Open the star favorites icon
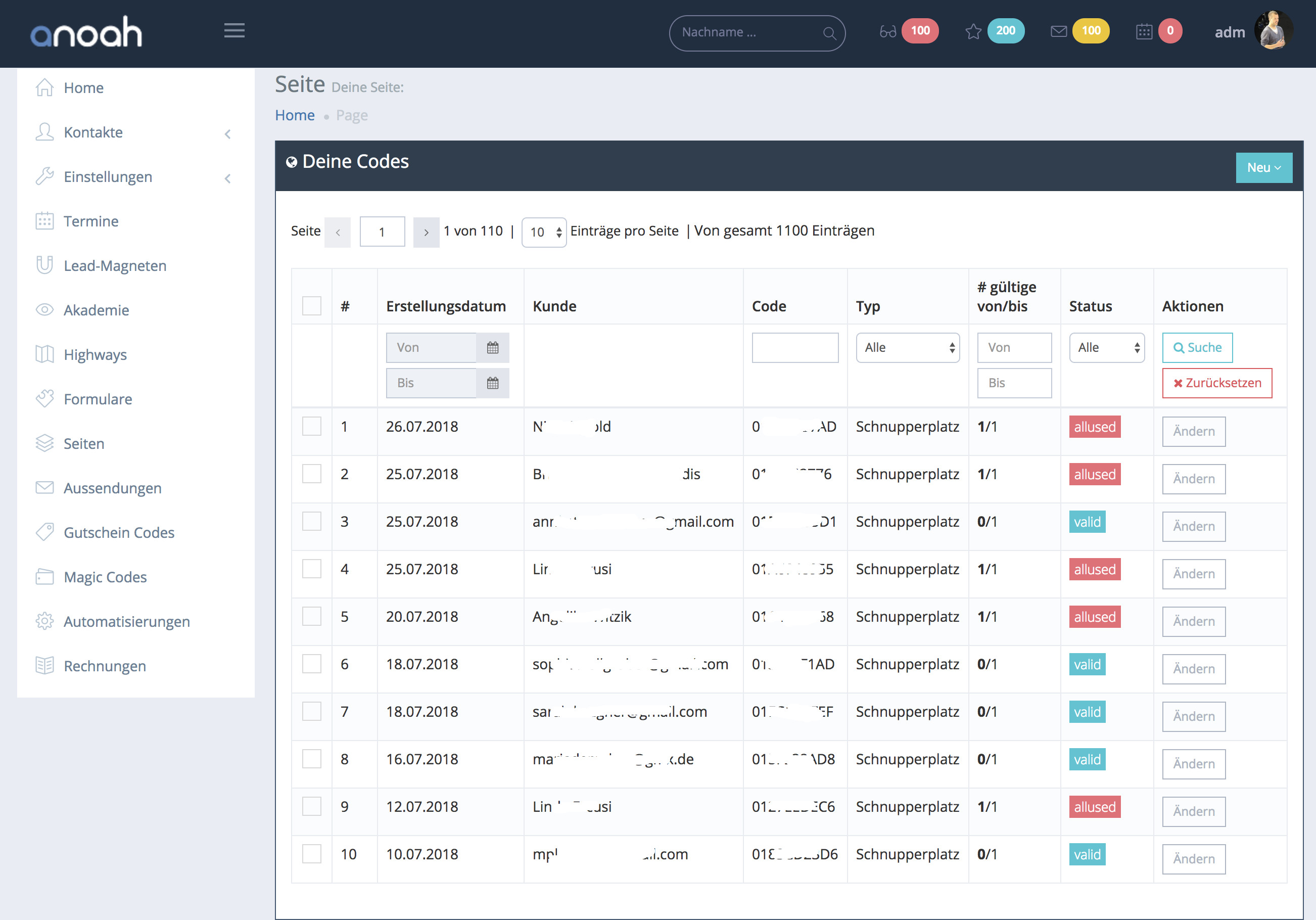 973,31
